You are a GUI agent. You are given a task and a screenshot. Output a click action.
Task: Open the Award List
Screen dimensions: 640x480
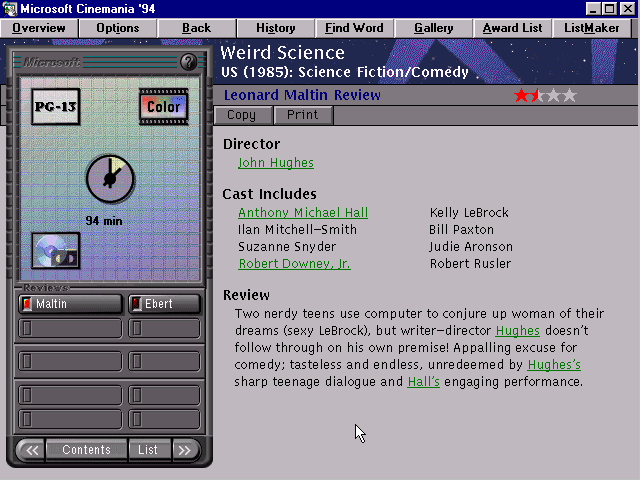click(x=512, y=28)
